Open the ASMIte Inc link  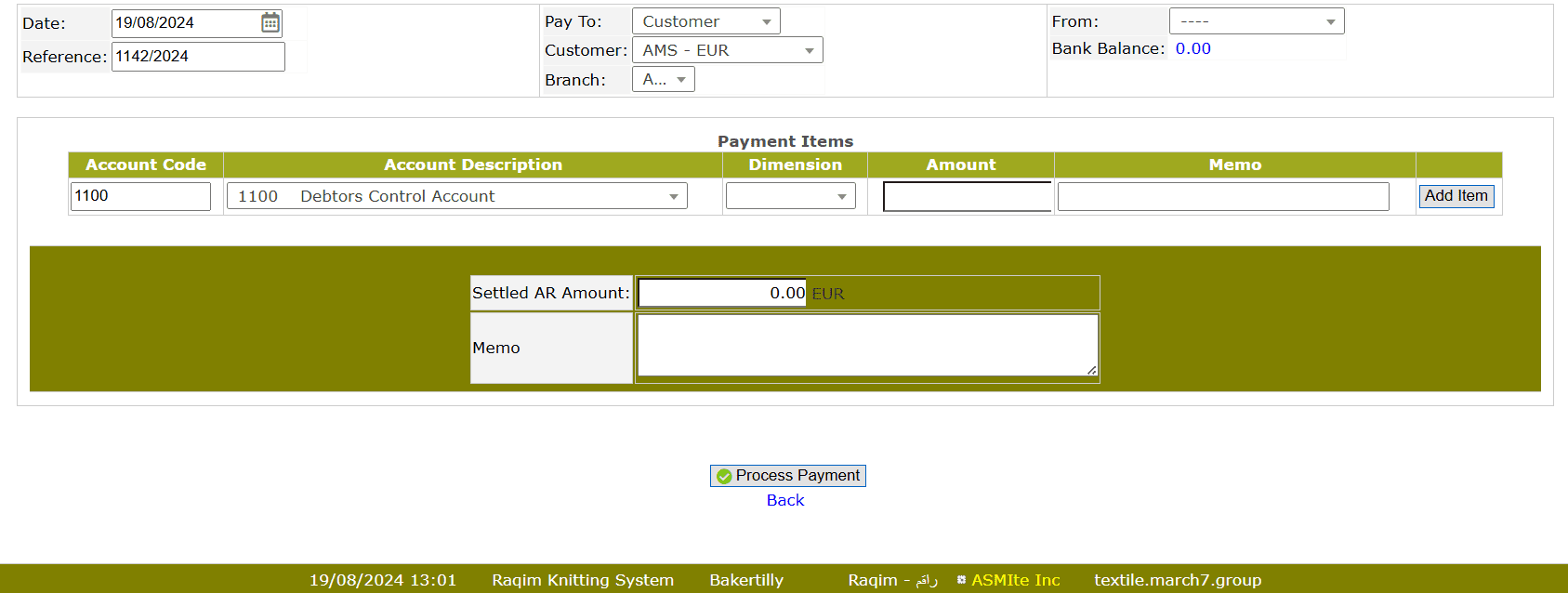tap(1015, 580)
